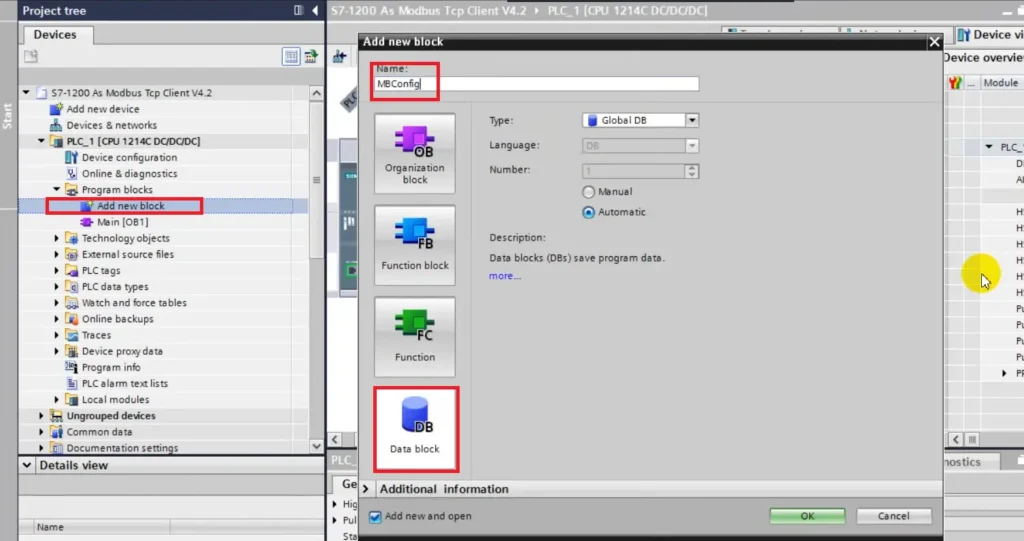Select the Organization block type

[415, 154]
